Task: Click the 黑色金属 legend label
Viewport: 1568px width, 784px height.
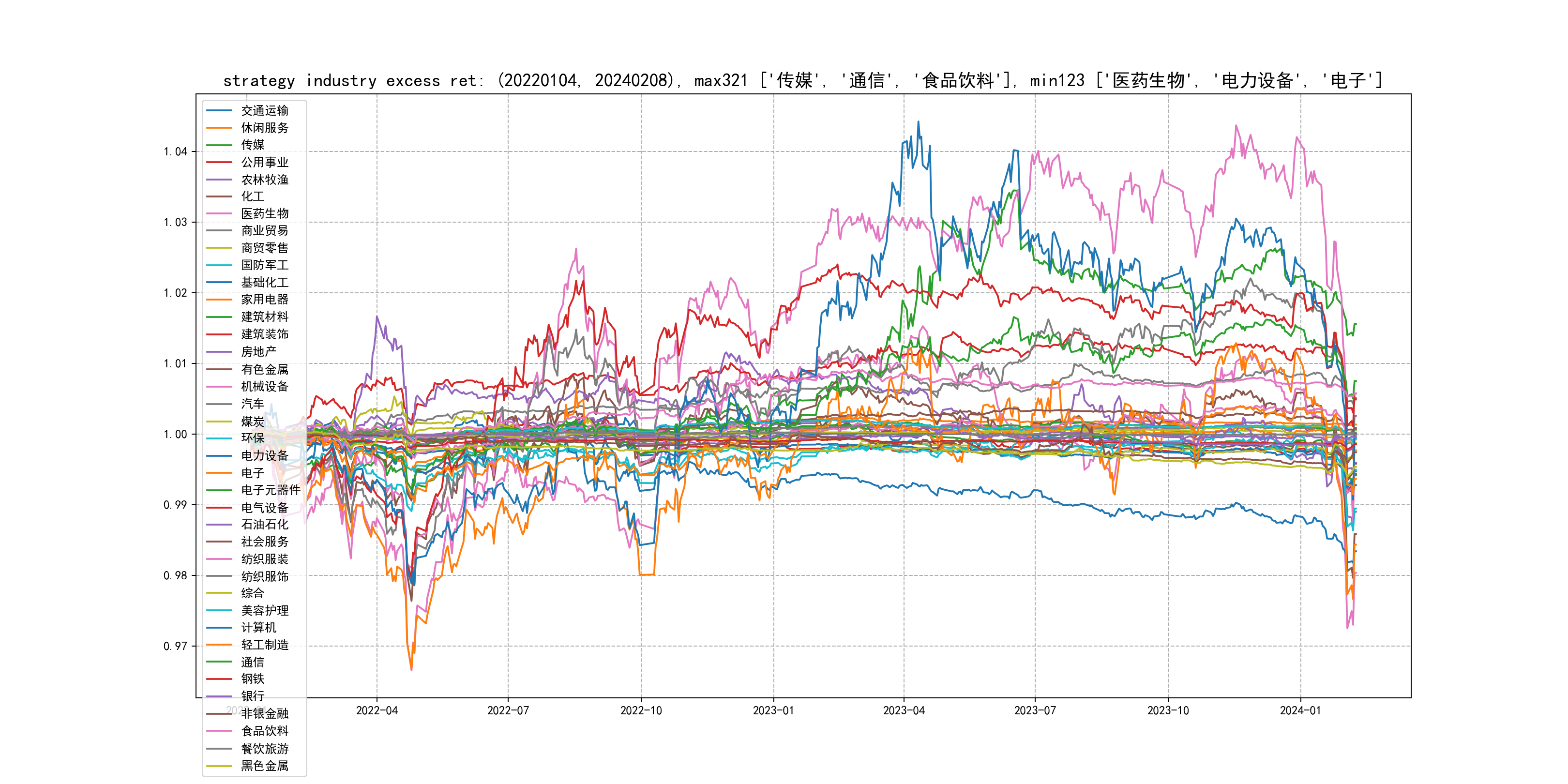Action: click(264, 766)
